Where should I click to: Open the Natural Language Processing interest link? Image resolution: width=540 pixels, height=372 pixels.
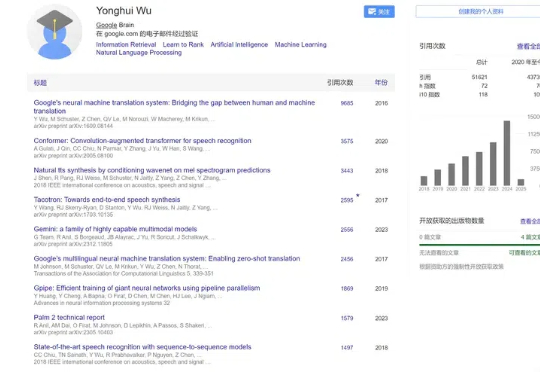(139, 53)
